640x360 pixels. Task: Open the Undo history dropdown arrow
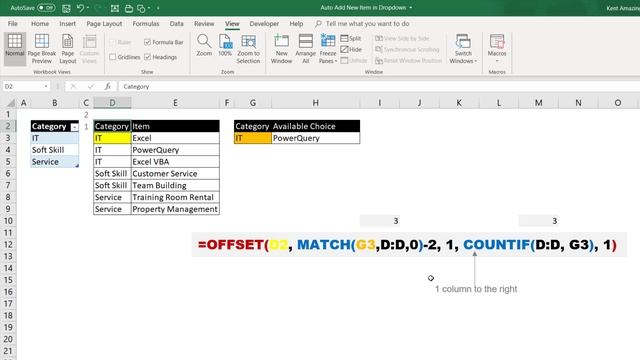[x=88, y=8]
